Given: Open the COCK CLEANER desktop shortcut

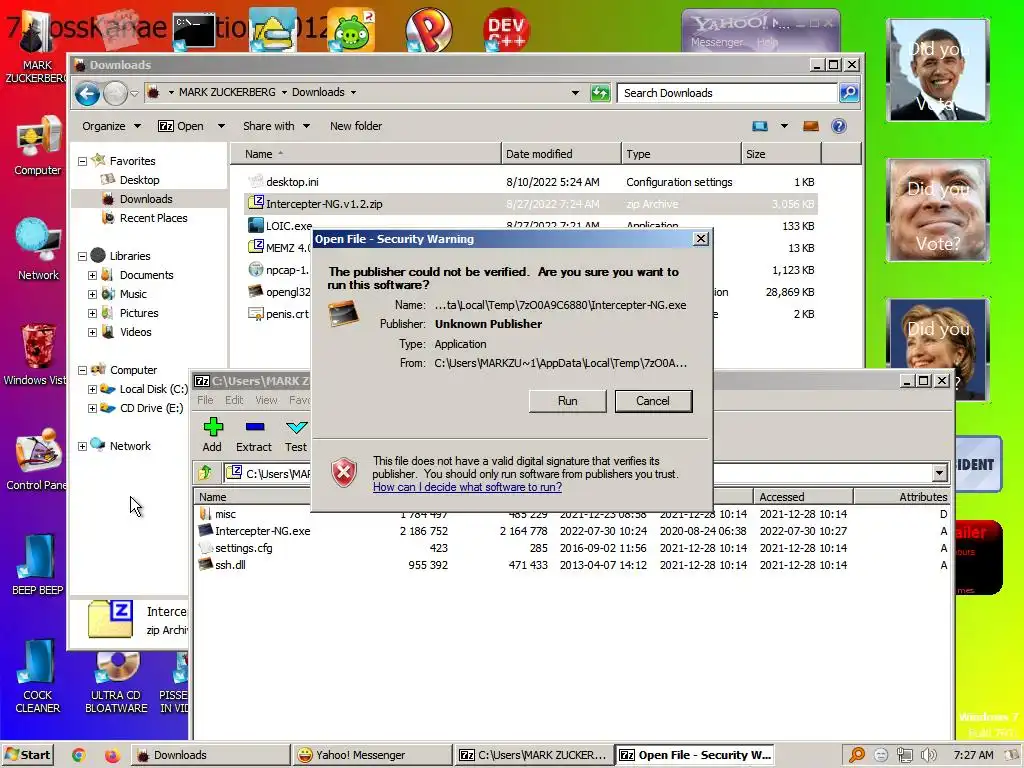Looking at the screenshot, I should tap(37, 677).
